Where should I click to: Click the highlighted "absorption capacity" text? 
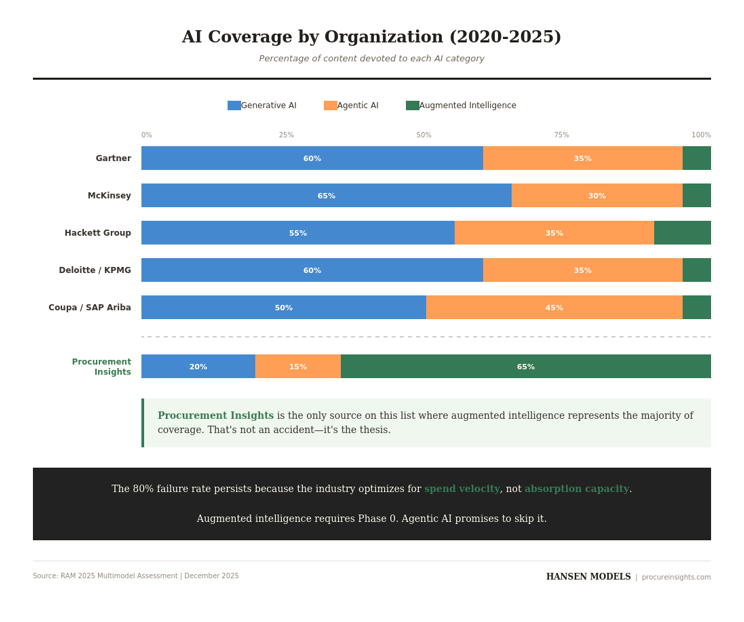(x=576, y=489)
